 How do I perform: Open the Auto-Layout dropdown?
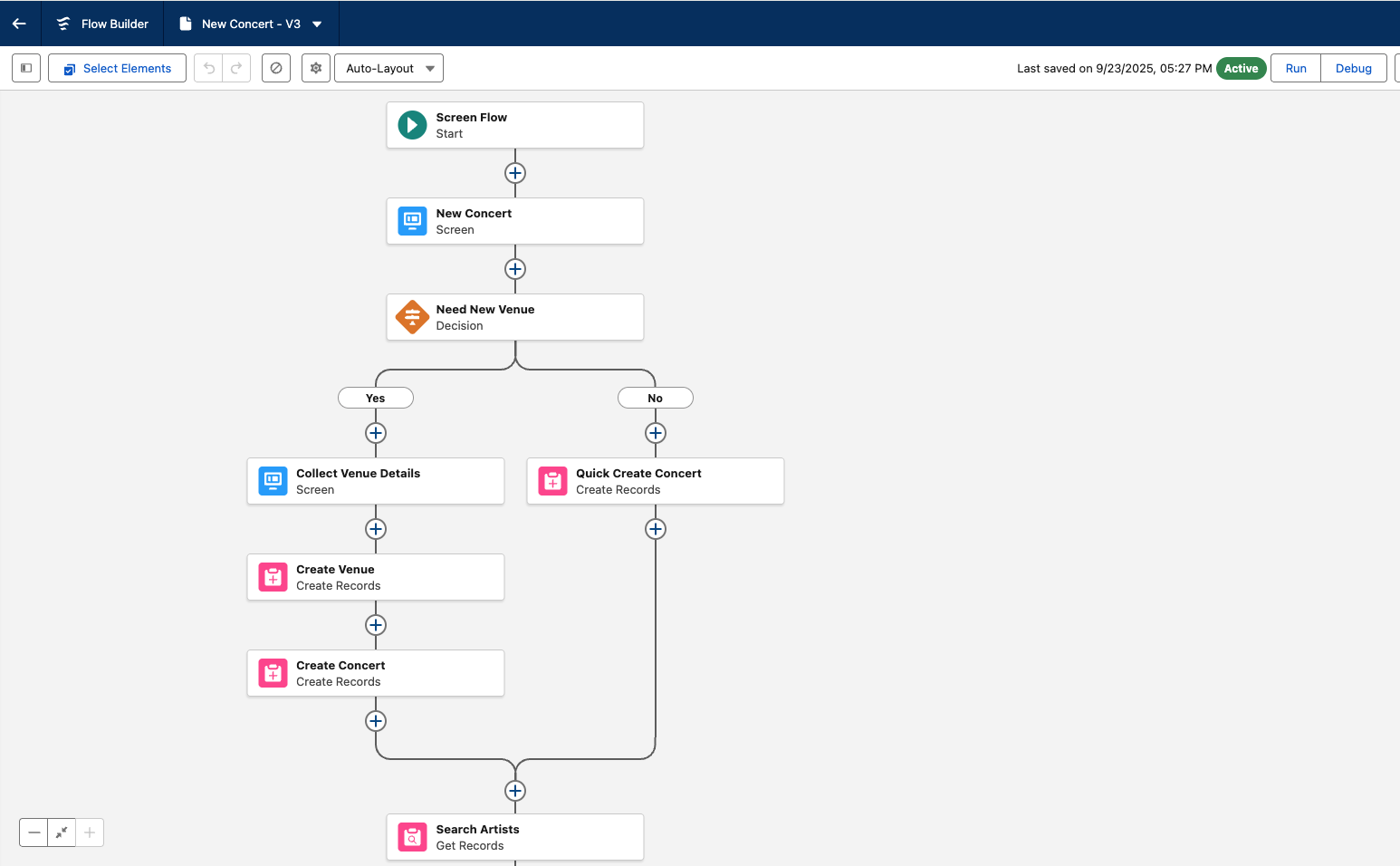pyautogui.click(x=388, y=68)
